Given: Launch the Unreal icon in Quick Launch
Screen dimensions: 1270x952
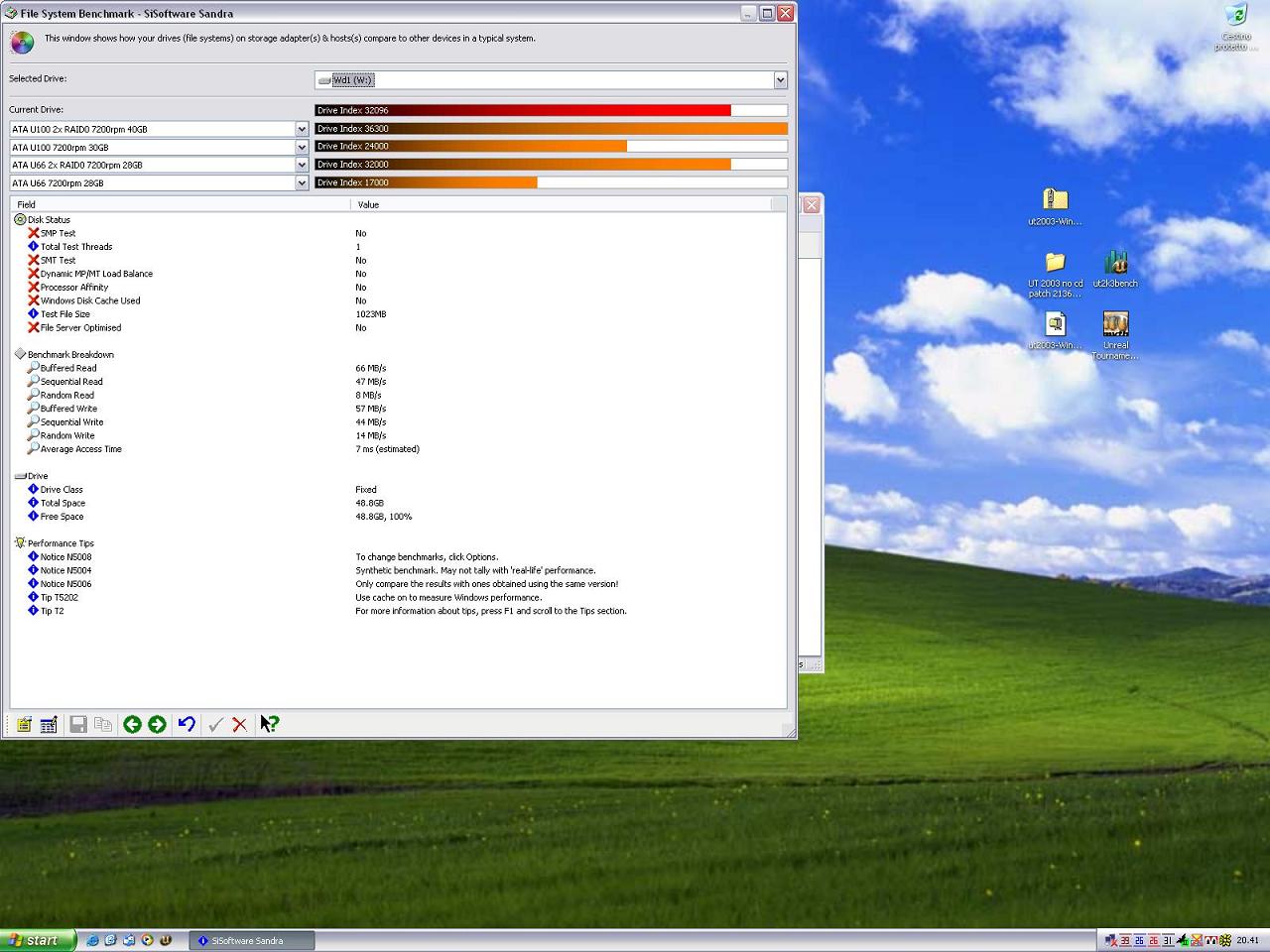Looking at the screenshot, I should (x=166, y=940).
